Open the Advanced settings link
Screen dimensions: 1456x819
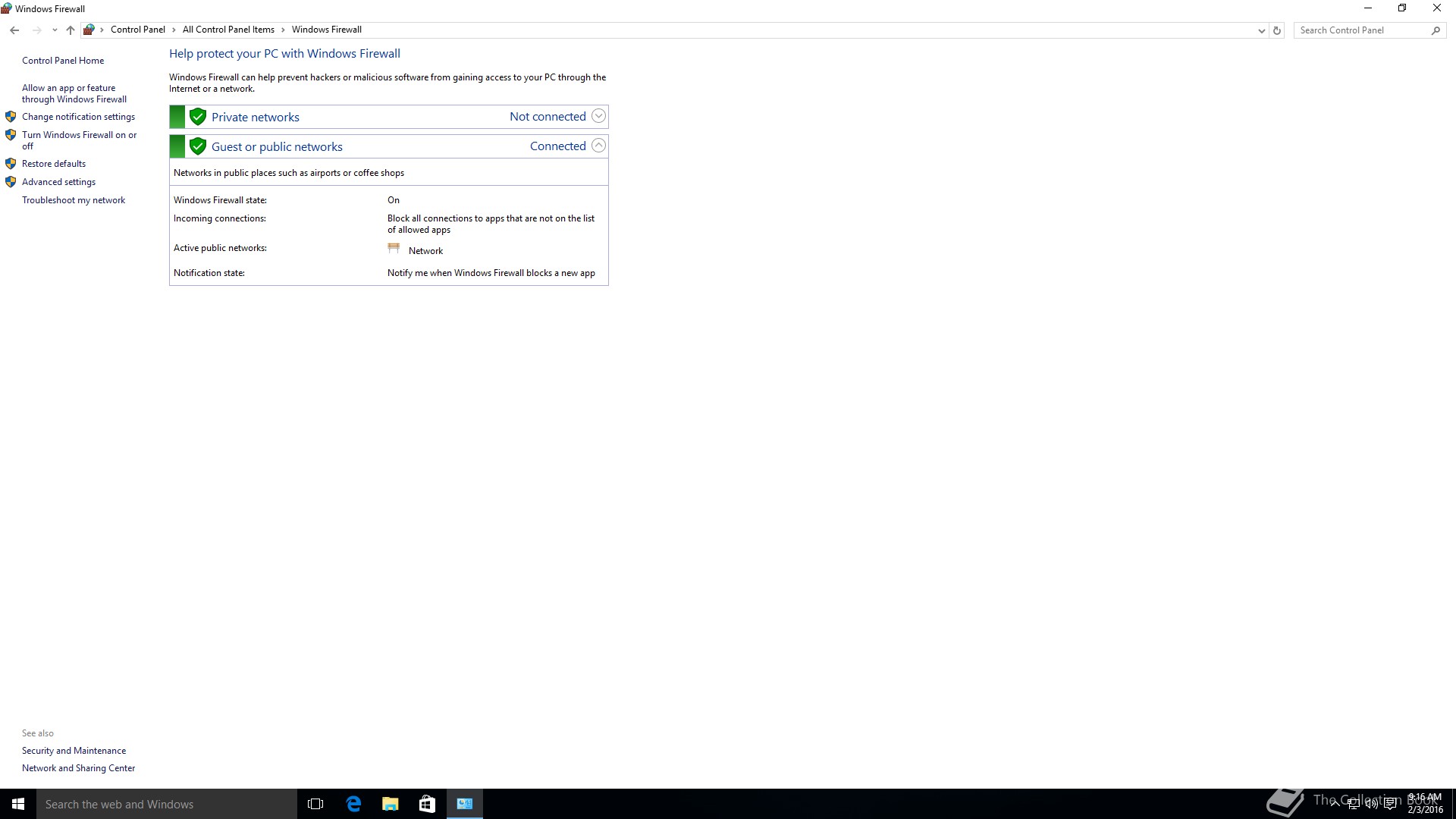tap(58, 182)
